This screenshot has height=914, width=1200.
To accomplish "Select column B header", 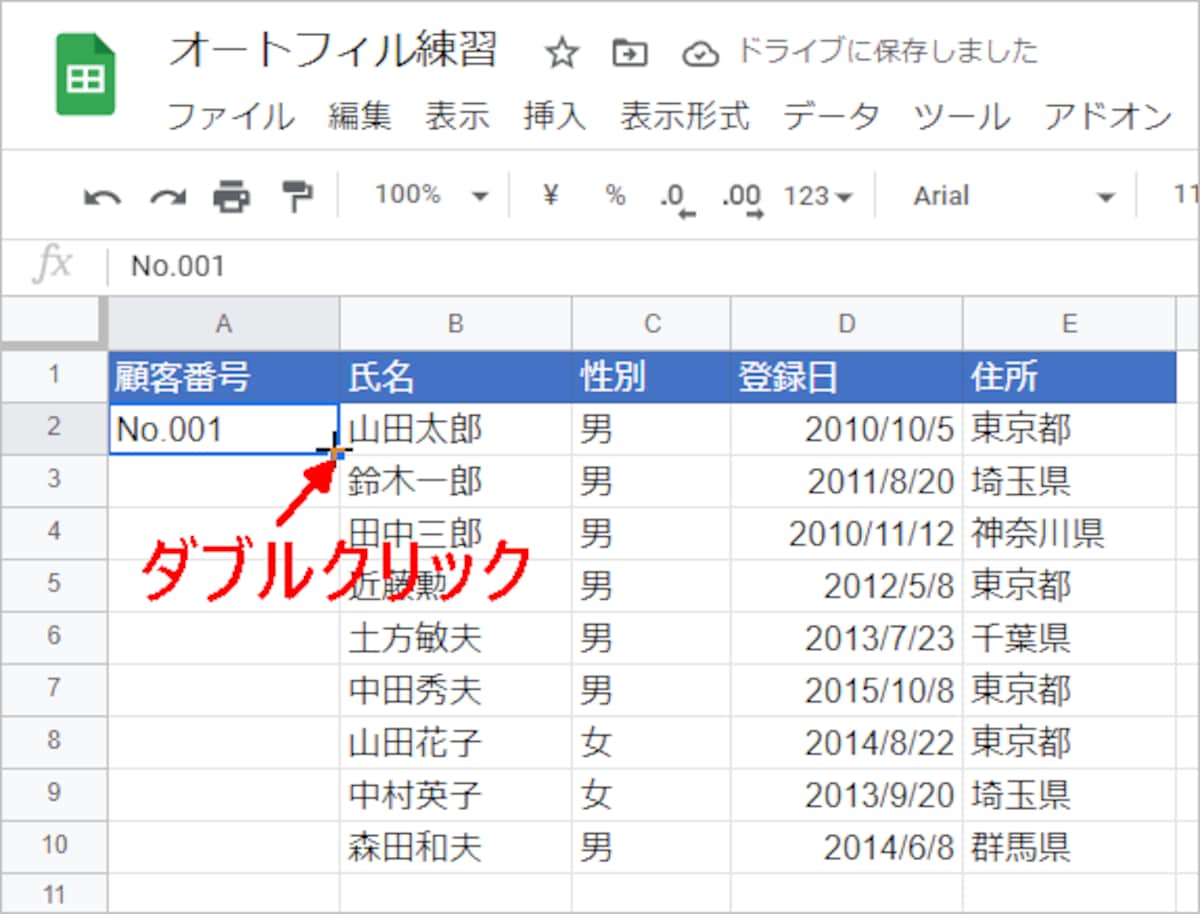I will pyautogui.click(x=455, y=323).
